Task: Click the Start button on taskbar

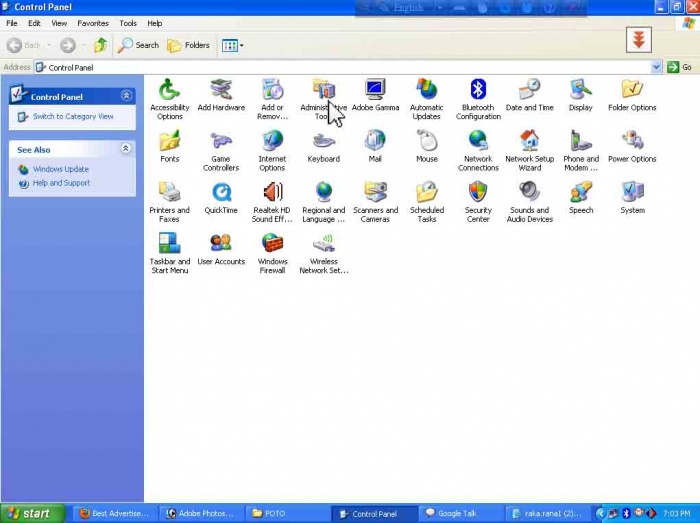Action: click(30, 513)
